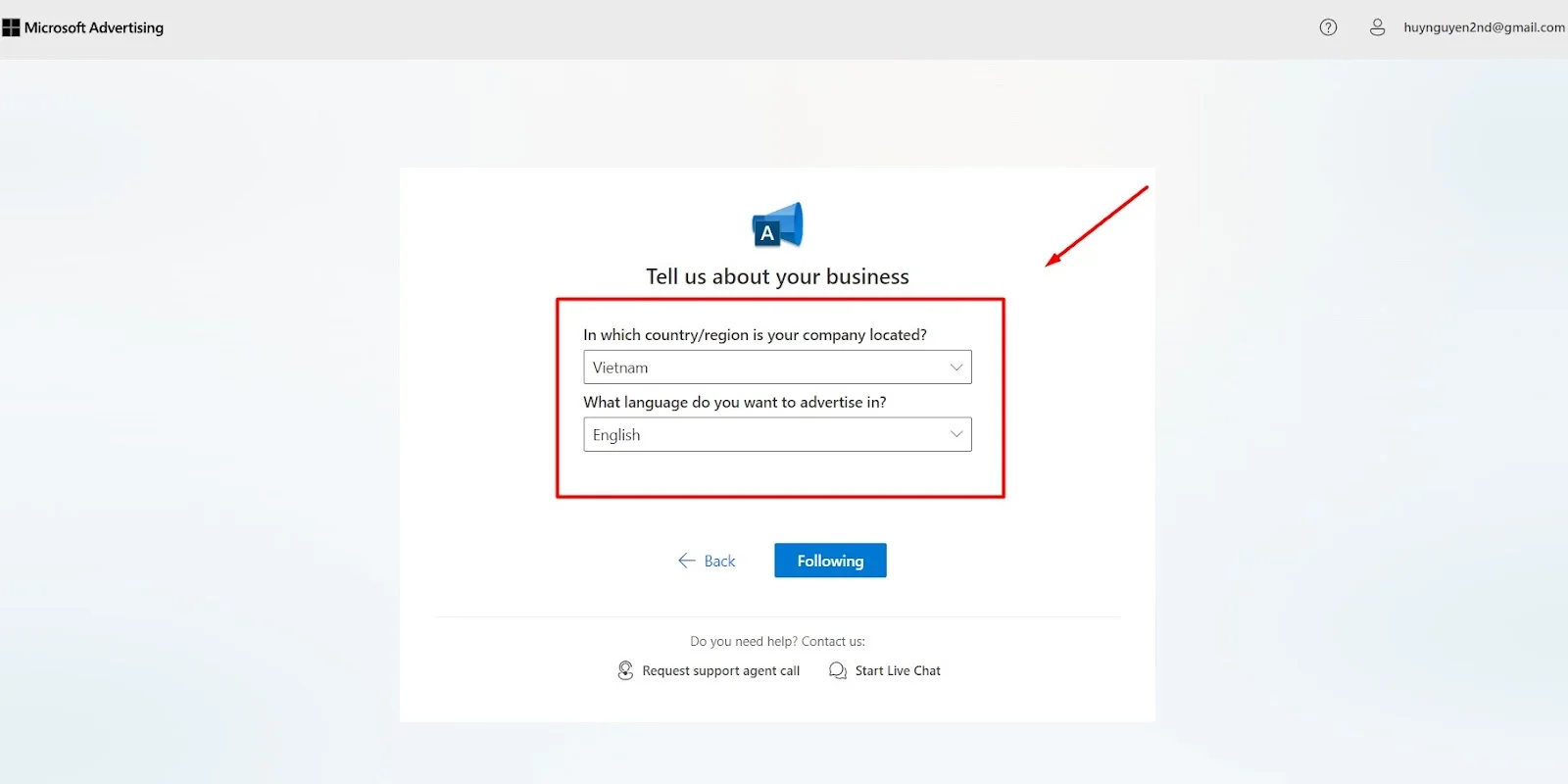Click the Microsoft Advertising megaphone icon
1568x784 pixels.
tap(777, 224)
